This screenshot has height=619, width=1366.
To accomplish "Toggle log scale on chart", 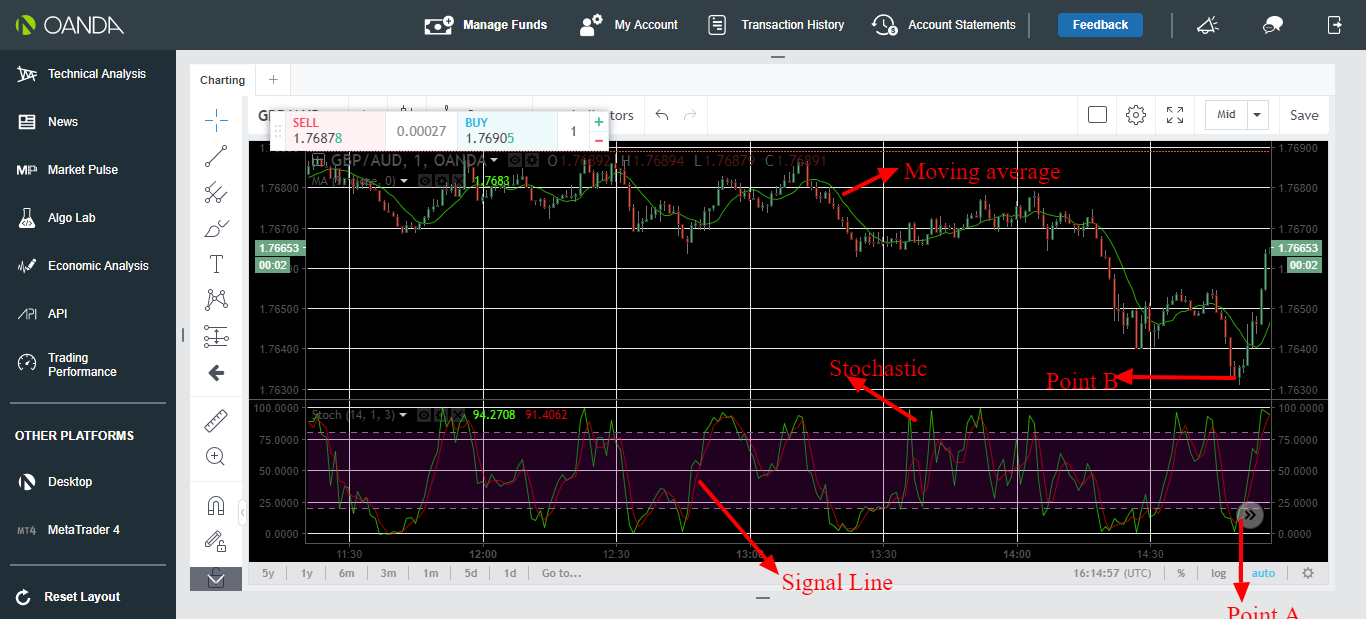I will [1218, 573].
